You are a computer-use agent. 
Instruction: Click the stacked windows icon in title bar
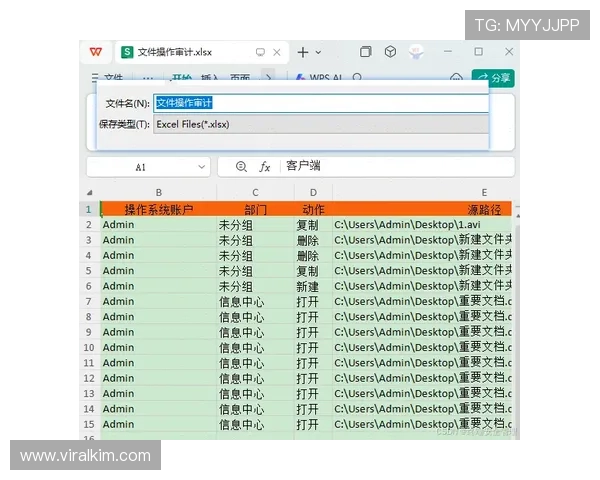[365, 51]
